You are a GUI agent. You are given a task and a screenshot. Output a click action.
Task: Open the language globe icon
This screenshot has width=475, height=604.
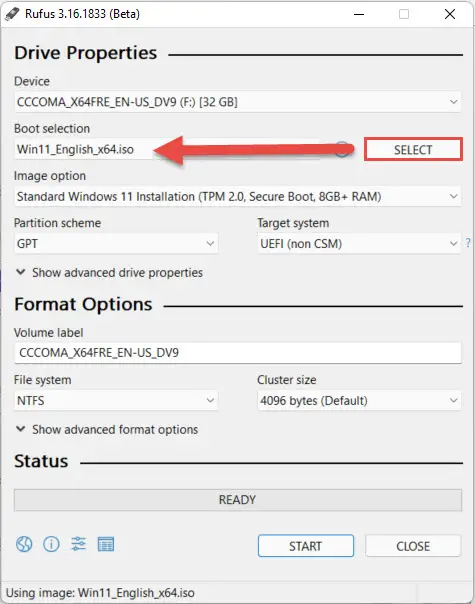pyautogui.click(x=24, y=544)
